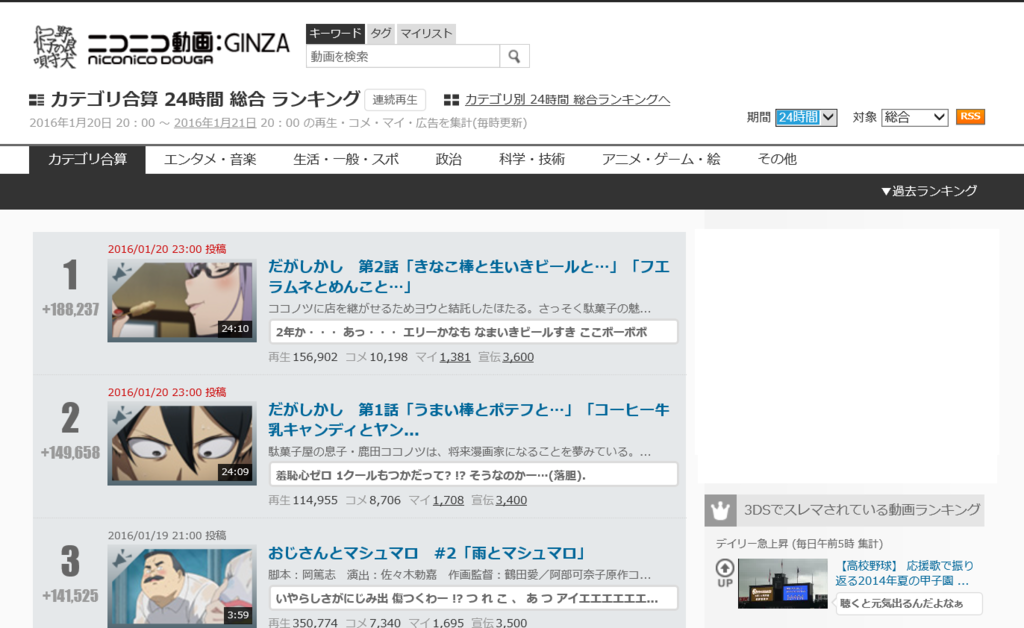Screen dimensions: 1024x628
Task: Click comment box starting 2年か・・・
Action: click(x=473, y=332)
